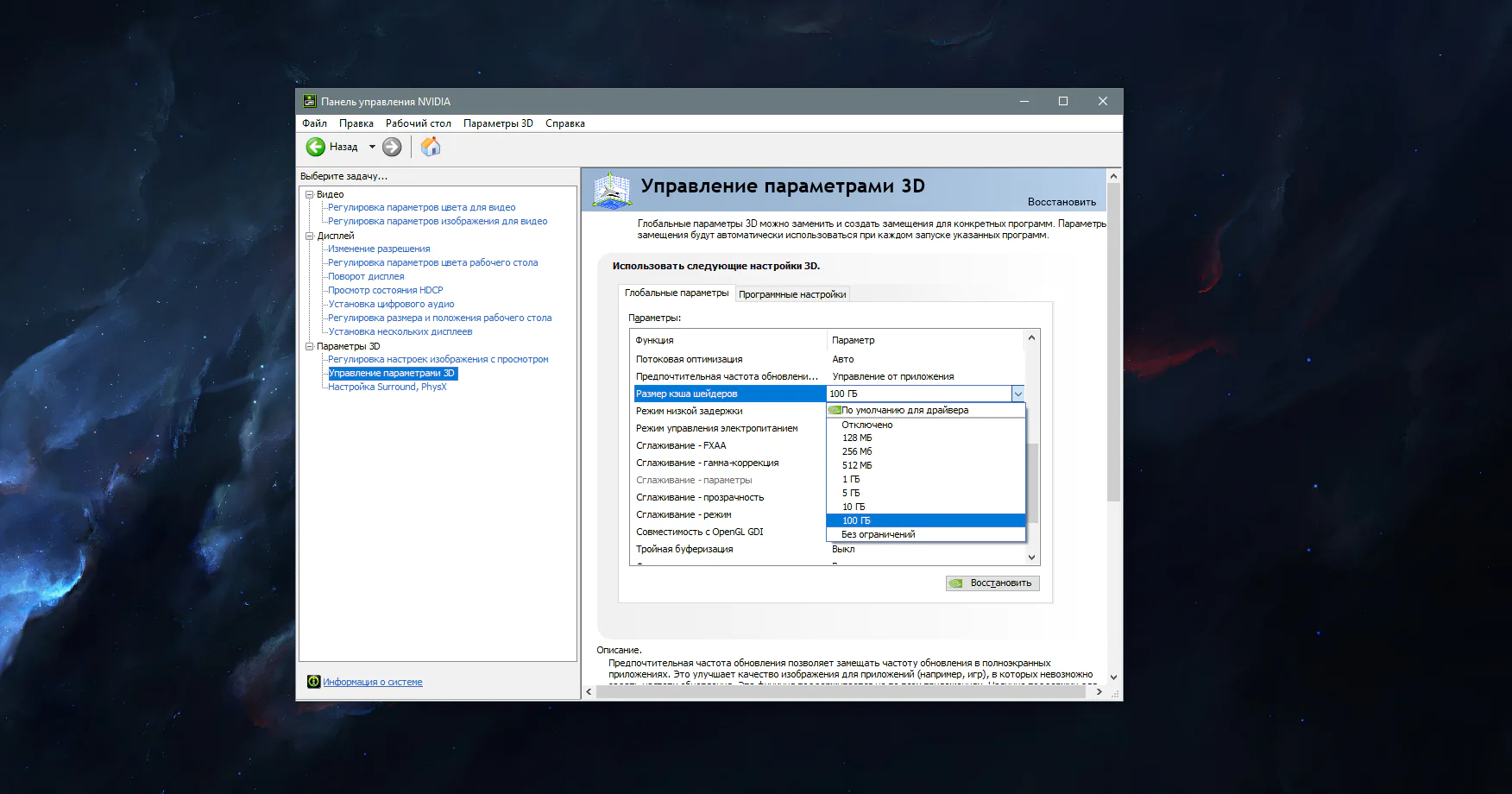Collapse the 'Видео' tree section
The width and height of the screenshot is (1512, 794).
(309, 194)
